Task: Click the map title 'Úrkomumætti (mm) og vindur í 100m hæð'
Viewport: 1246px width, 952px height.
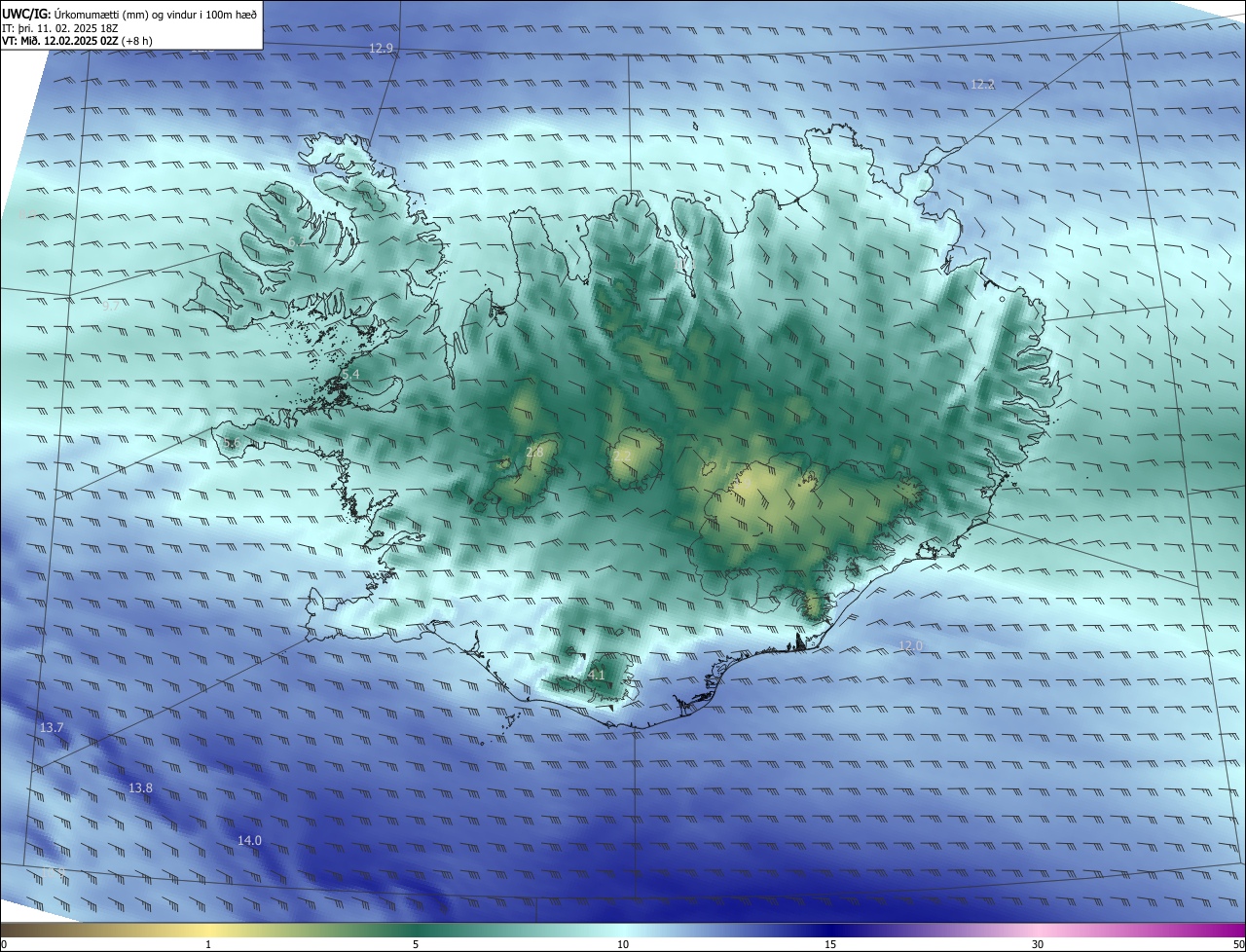Action: point(155,13)
